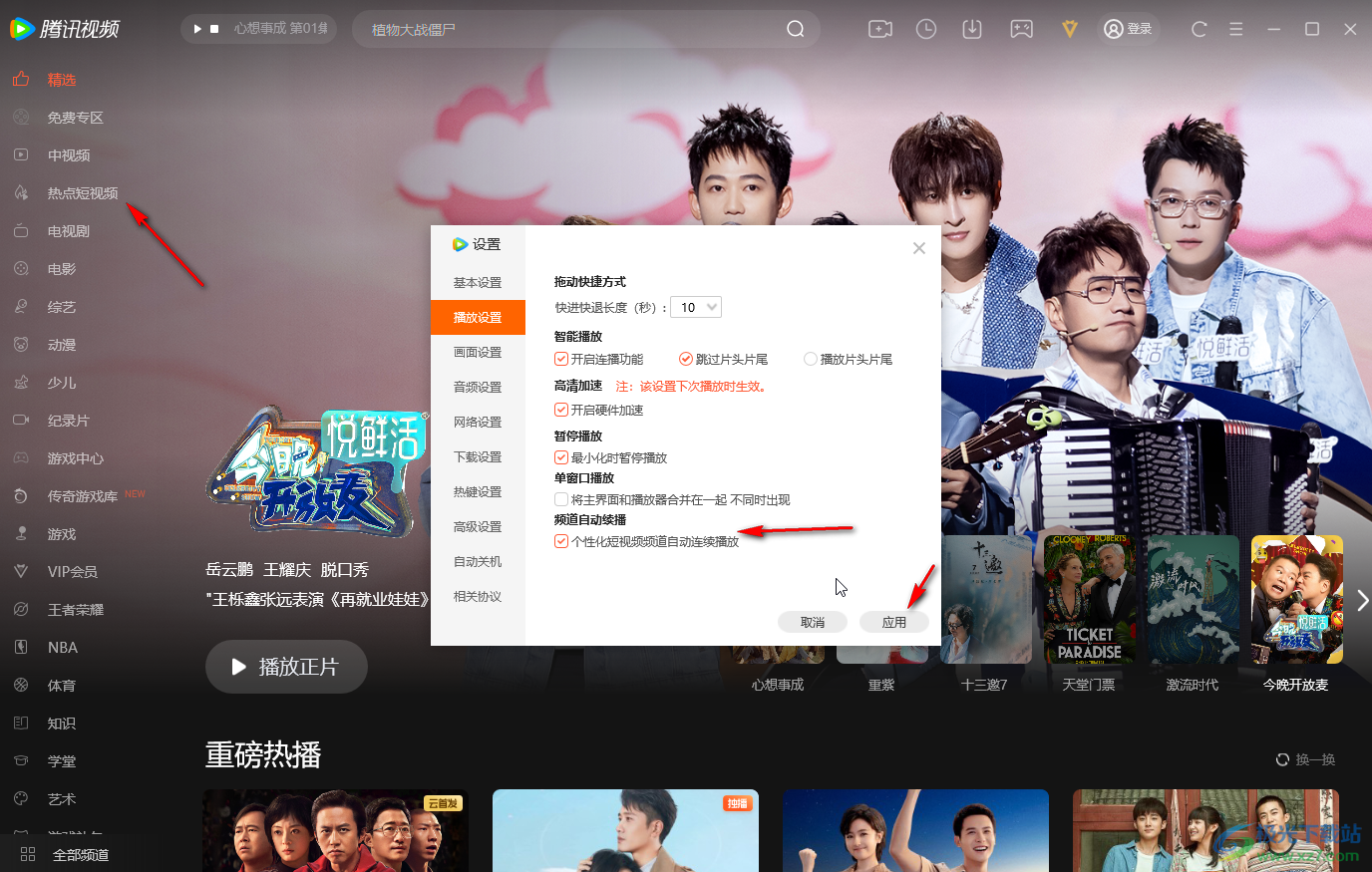Open the downloads icon in top bar
The height and width of the screenshot is (872, 1372).
click(x=972, y=29)
